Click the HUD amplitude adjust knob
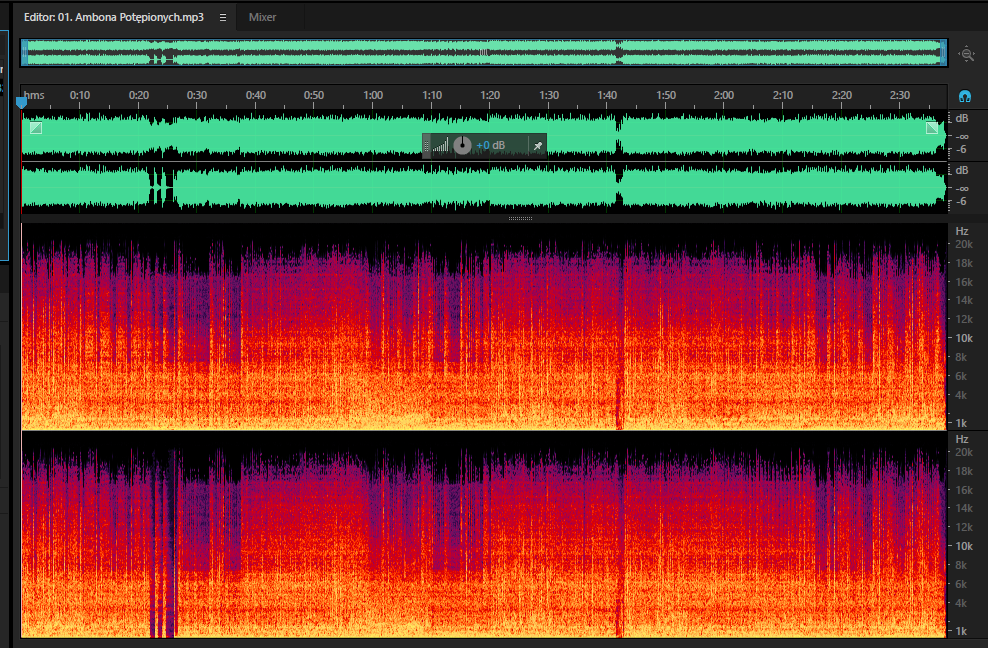 coord(462,146)
